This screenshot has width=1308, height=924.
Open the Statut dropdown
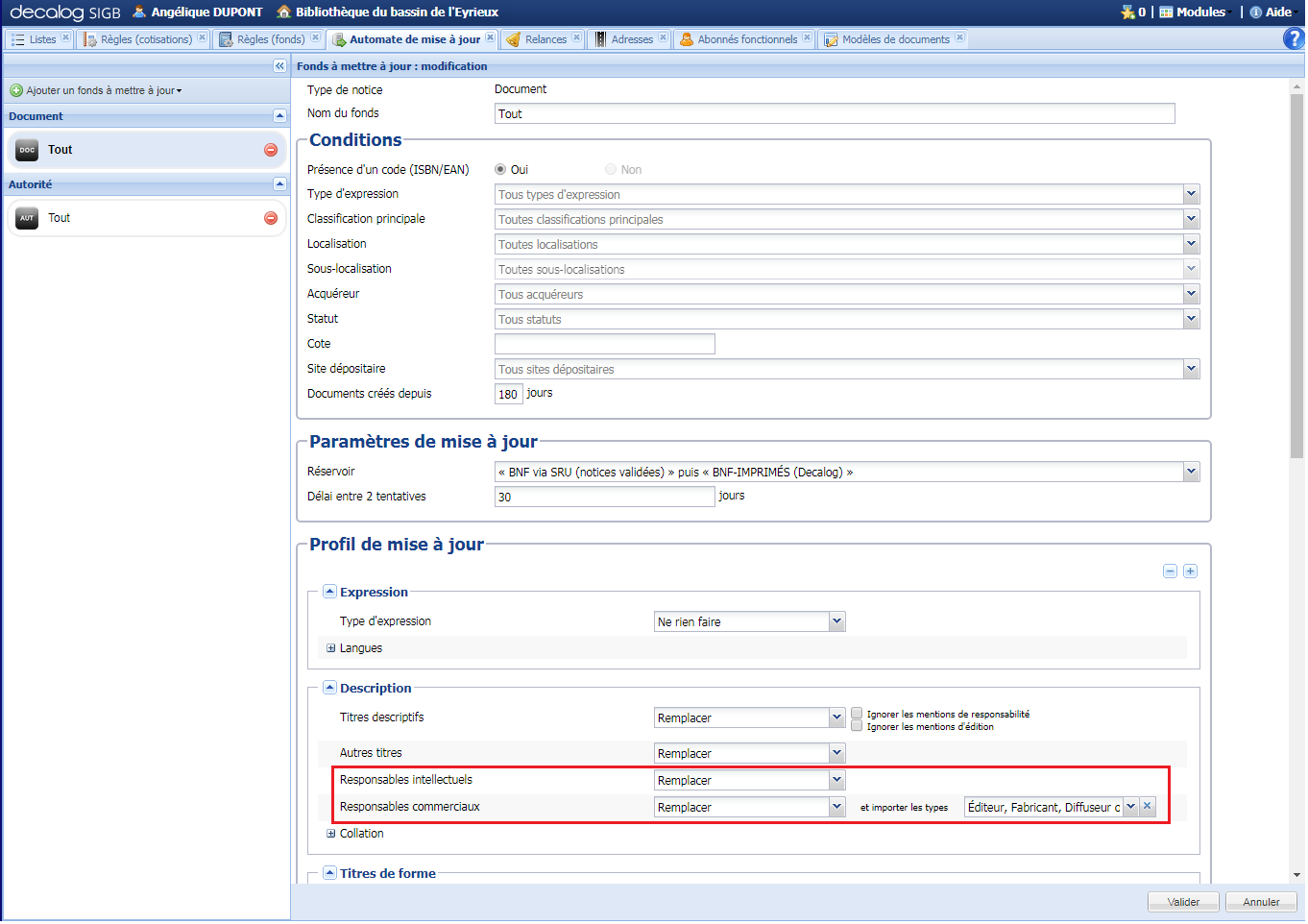1191,319
